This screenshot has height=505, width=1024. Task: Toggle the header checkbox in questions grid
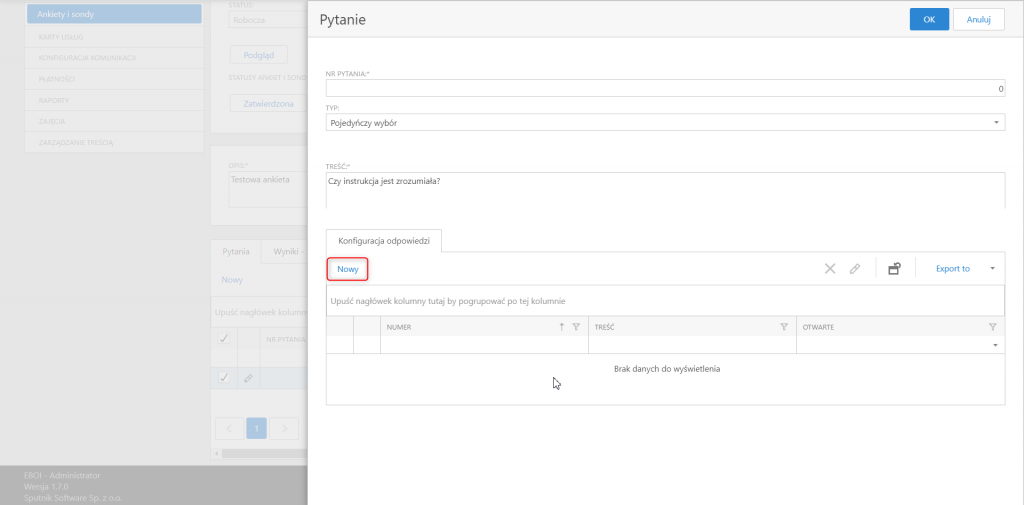coord(223,338)
